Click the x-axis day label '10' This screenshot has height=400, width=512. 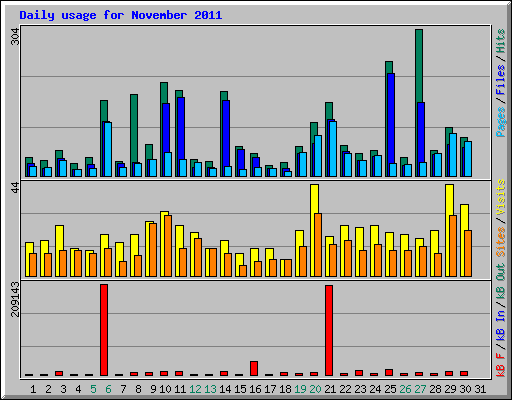point(165,389)
